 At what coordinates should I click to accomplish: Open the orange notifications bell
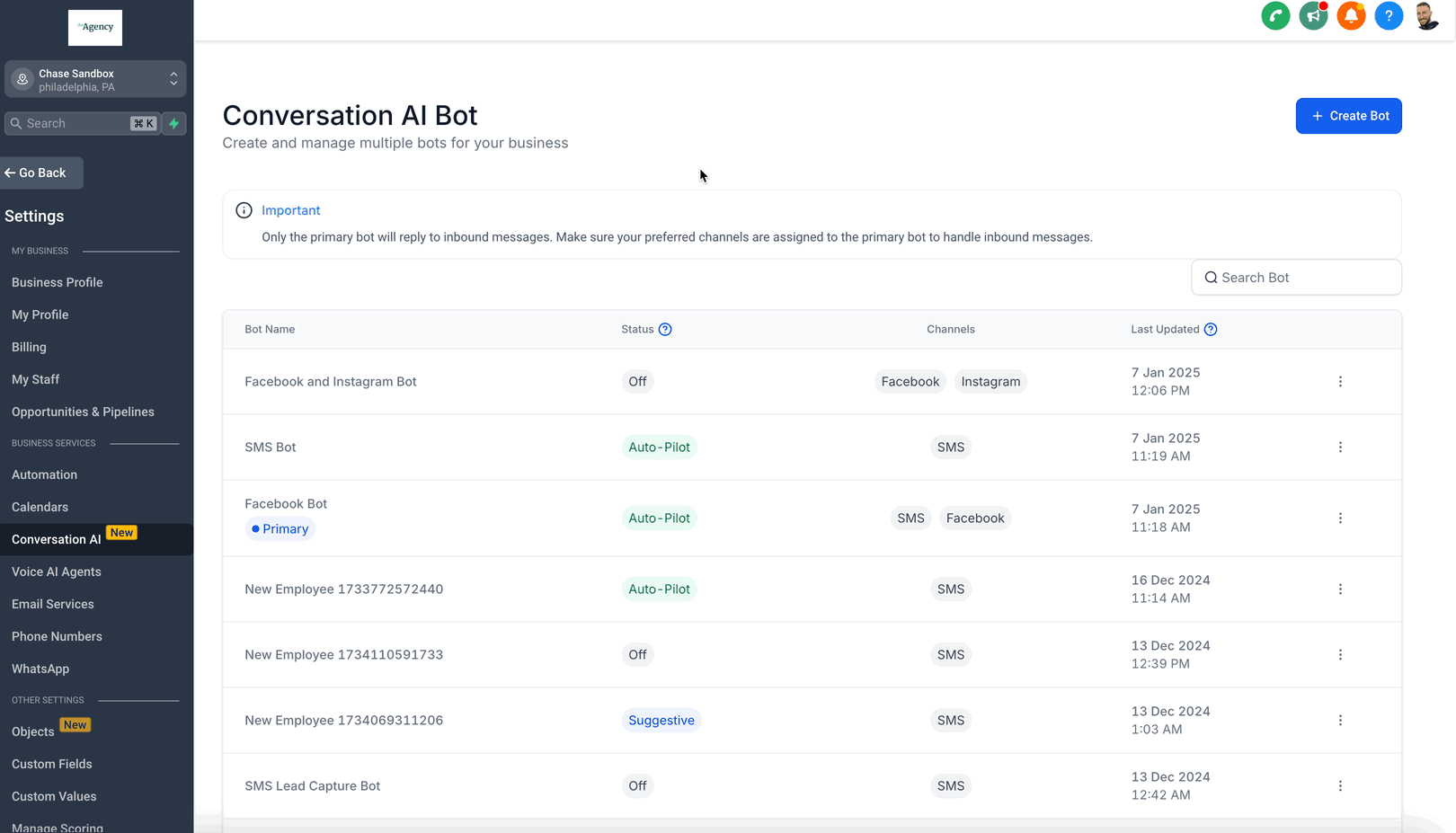coord(1351,15)
